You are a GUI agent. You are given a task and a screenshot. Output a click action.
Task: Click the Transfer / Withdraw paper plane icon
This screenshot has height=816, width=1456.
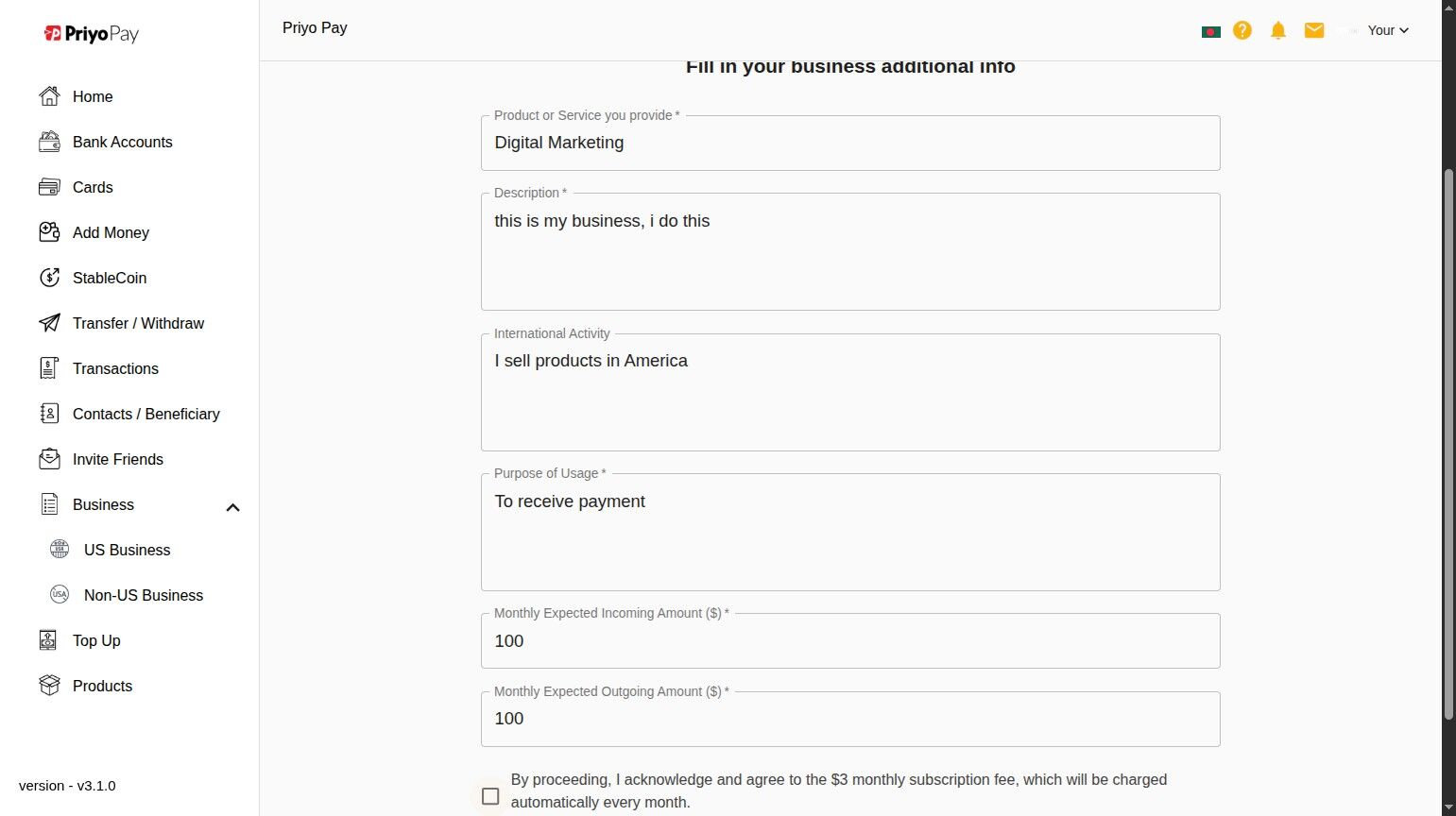[49, 323]
